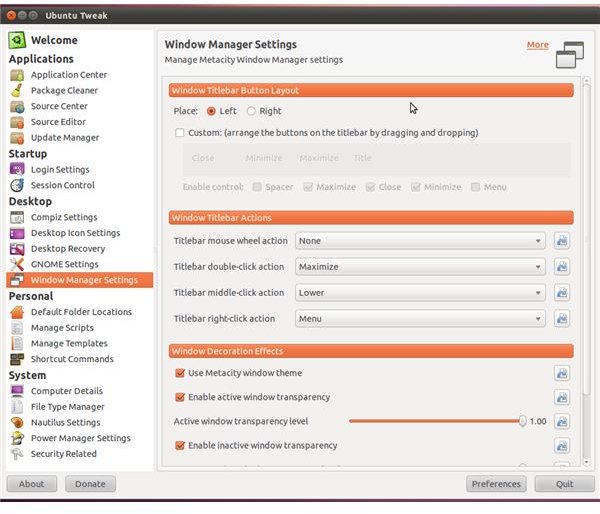This screenshot has width=600, height=514.
Task: Select Left button placement radio
Action: 211,111
